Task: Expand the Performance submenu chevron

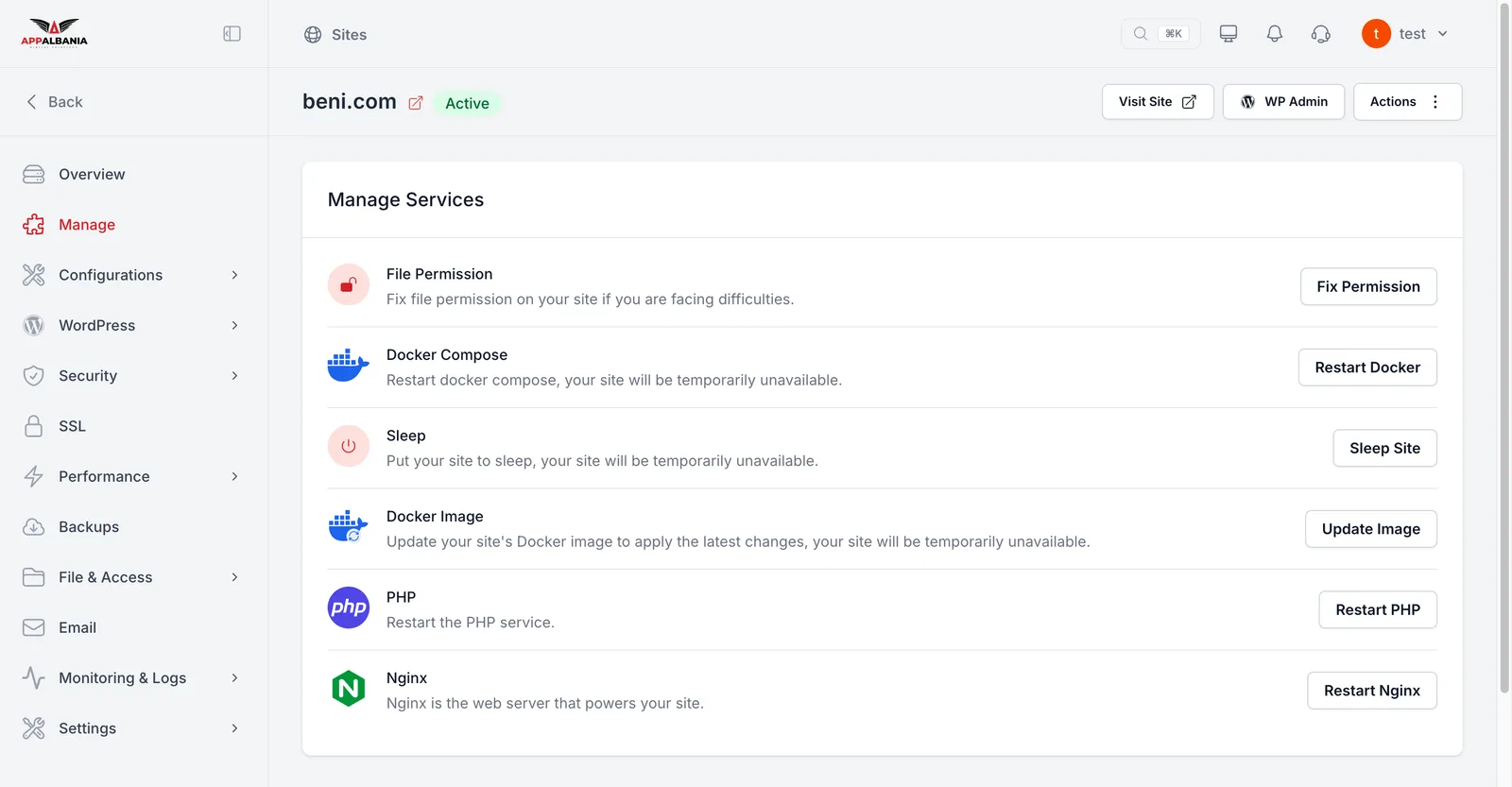Action: (x=234, y=476)
